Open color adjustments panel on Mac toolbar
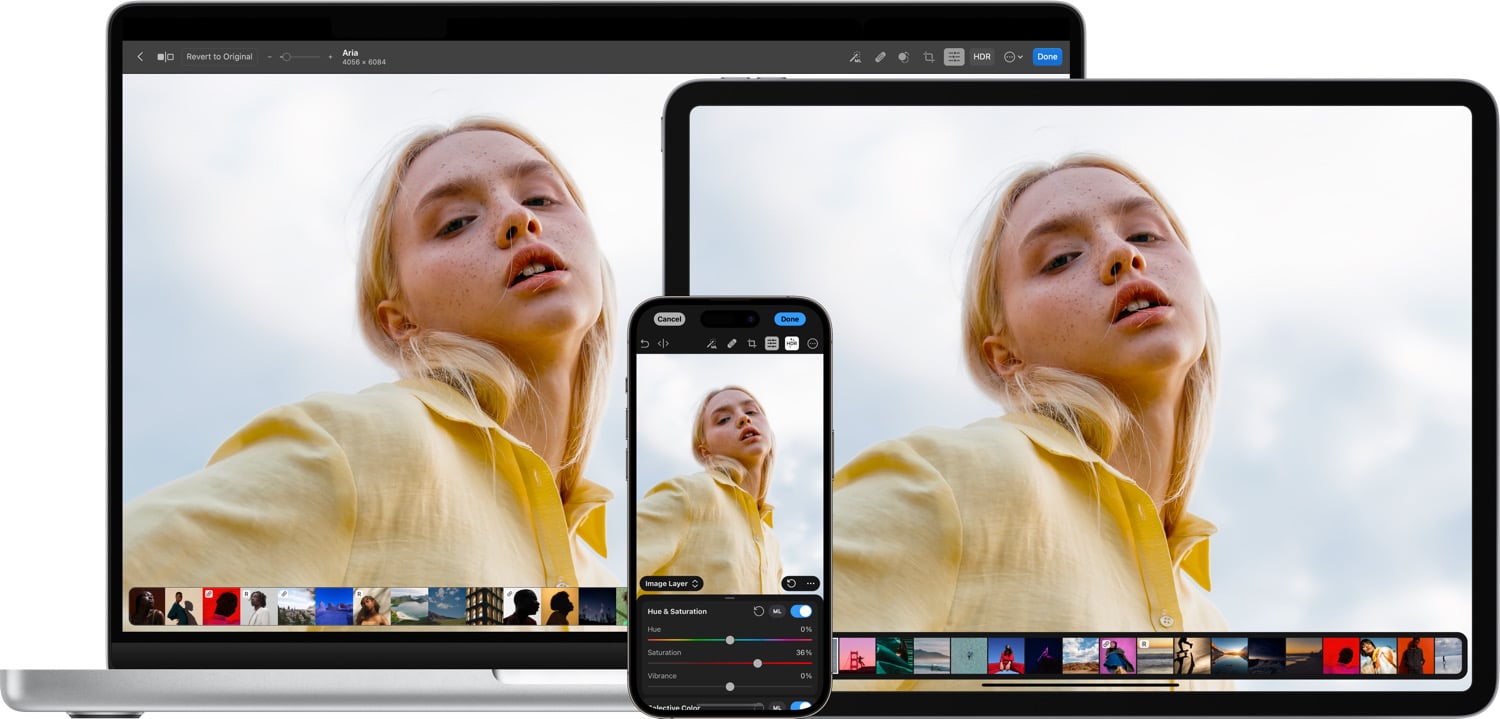This screenshot has width=1500, height=719. tap(954, 57)
